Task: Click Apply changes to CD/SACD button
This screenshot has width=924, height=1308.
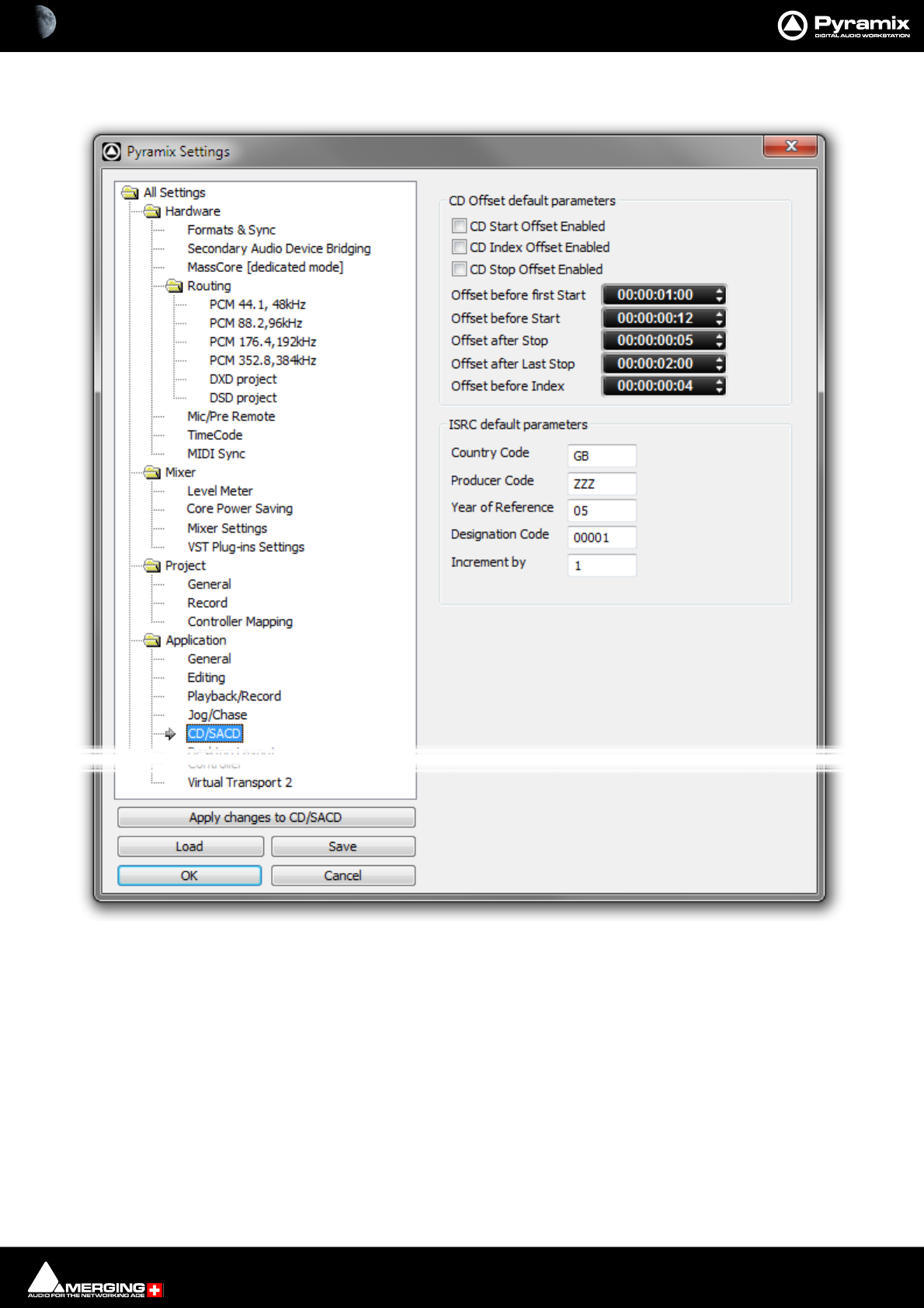Action: [x=266, y=817]
